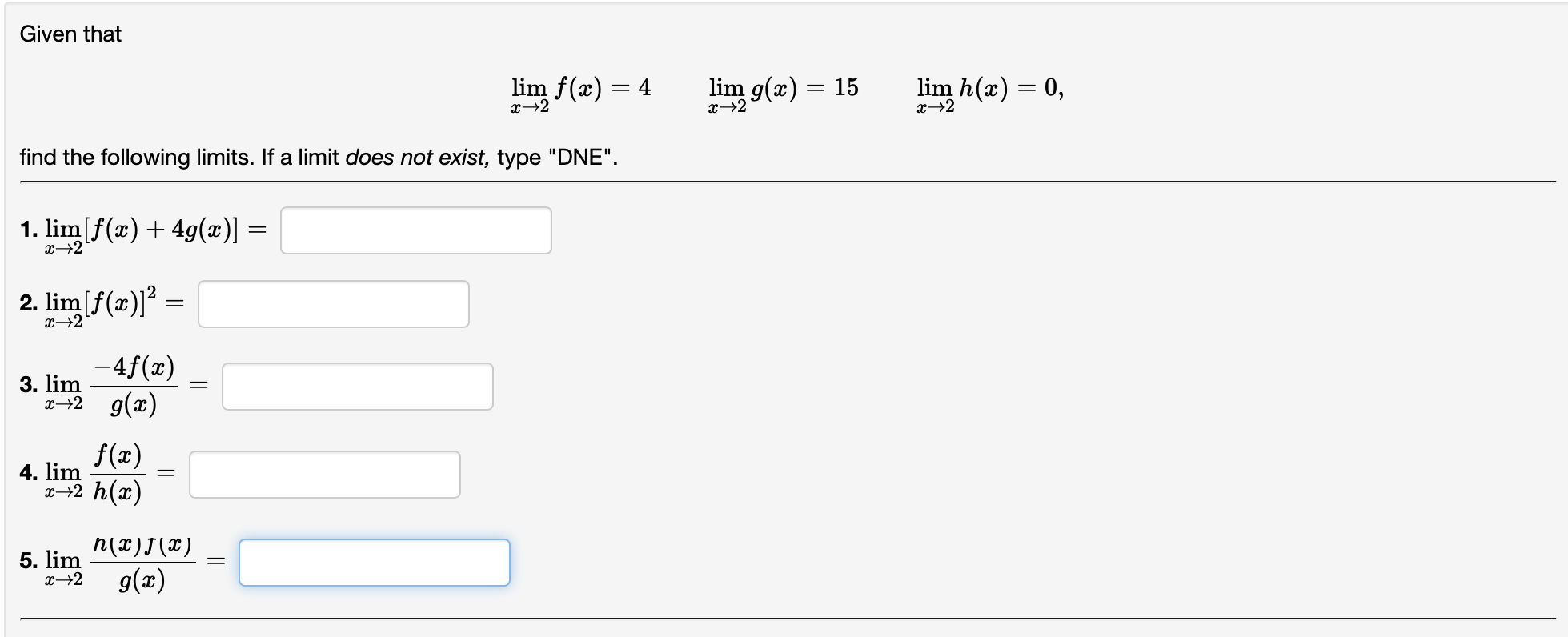This screenshot has height=637, width=1568.
Task: Select the input field for -4f(x)/g(x) limit
Action: 358,386
